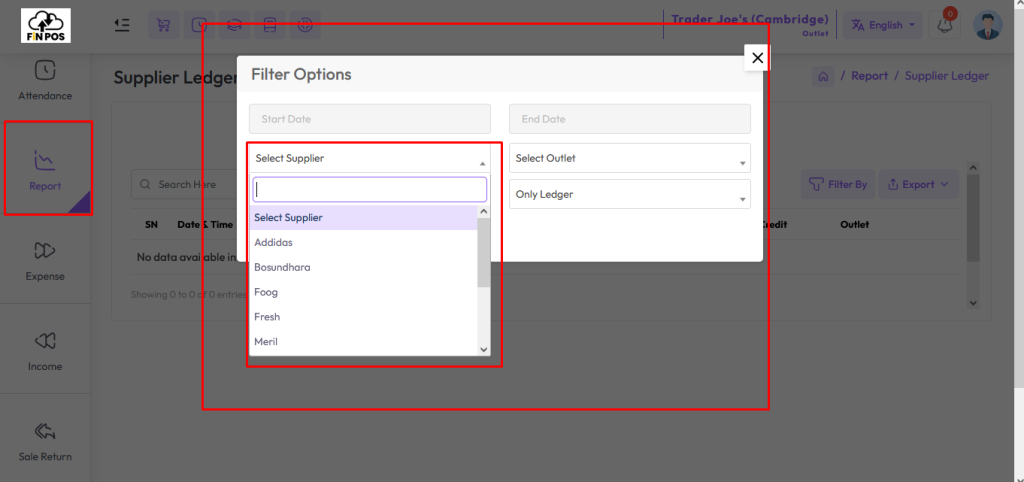Select Fresh from supplier list
Viewport: 1024px width, 482px height.
[x=364, y=317]
